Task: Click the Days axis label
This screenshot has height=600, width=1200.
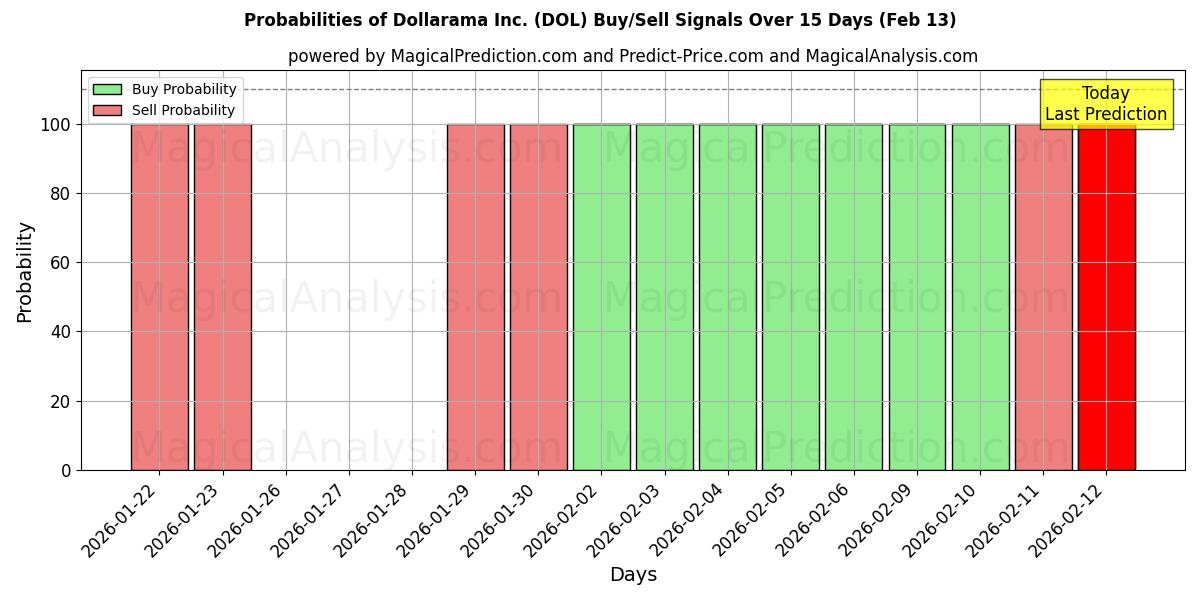Action: point(635,574)
